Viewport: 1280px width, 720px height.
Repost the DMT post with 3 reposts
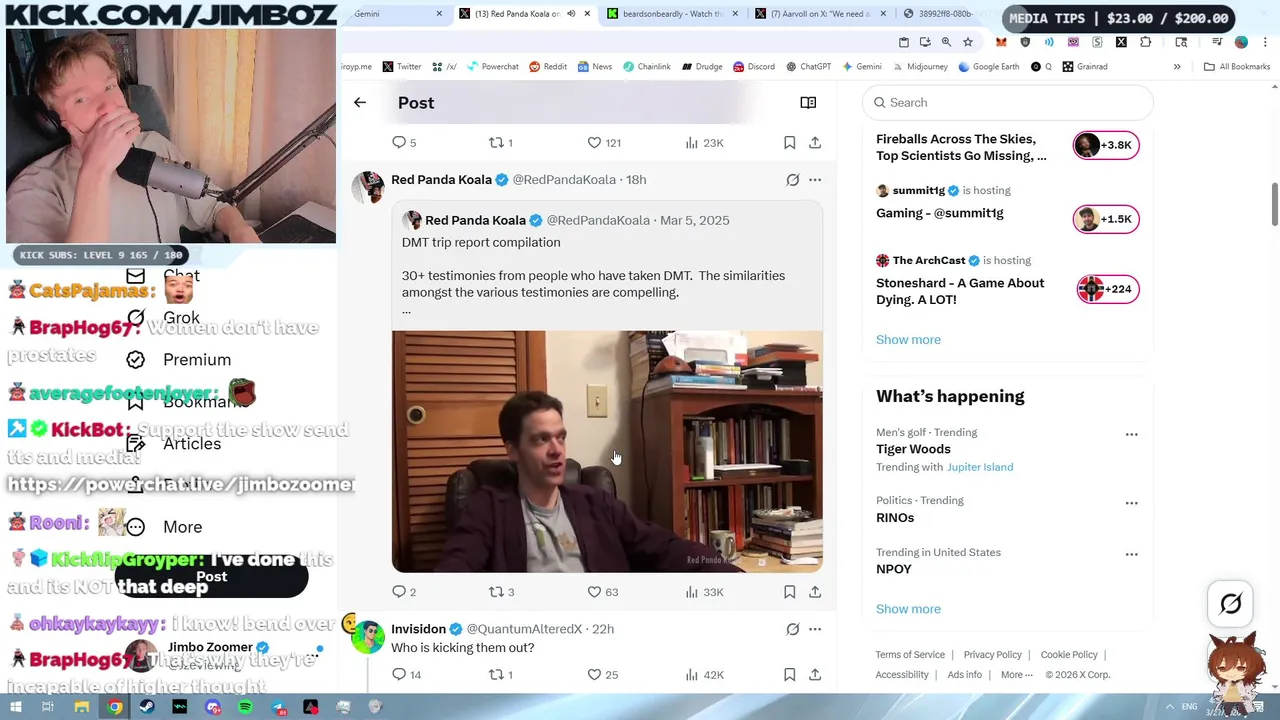pyautogui.click(x=501, y=592)
